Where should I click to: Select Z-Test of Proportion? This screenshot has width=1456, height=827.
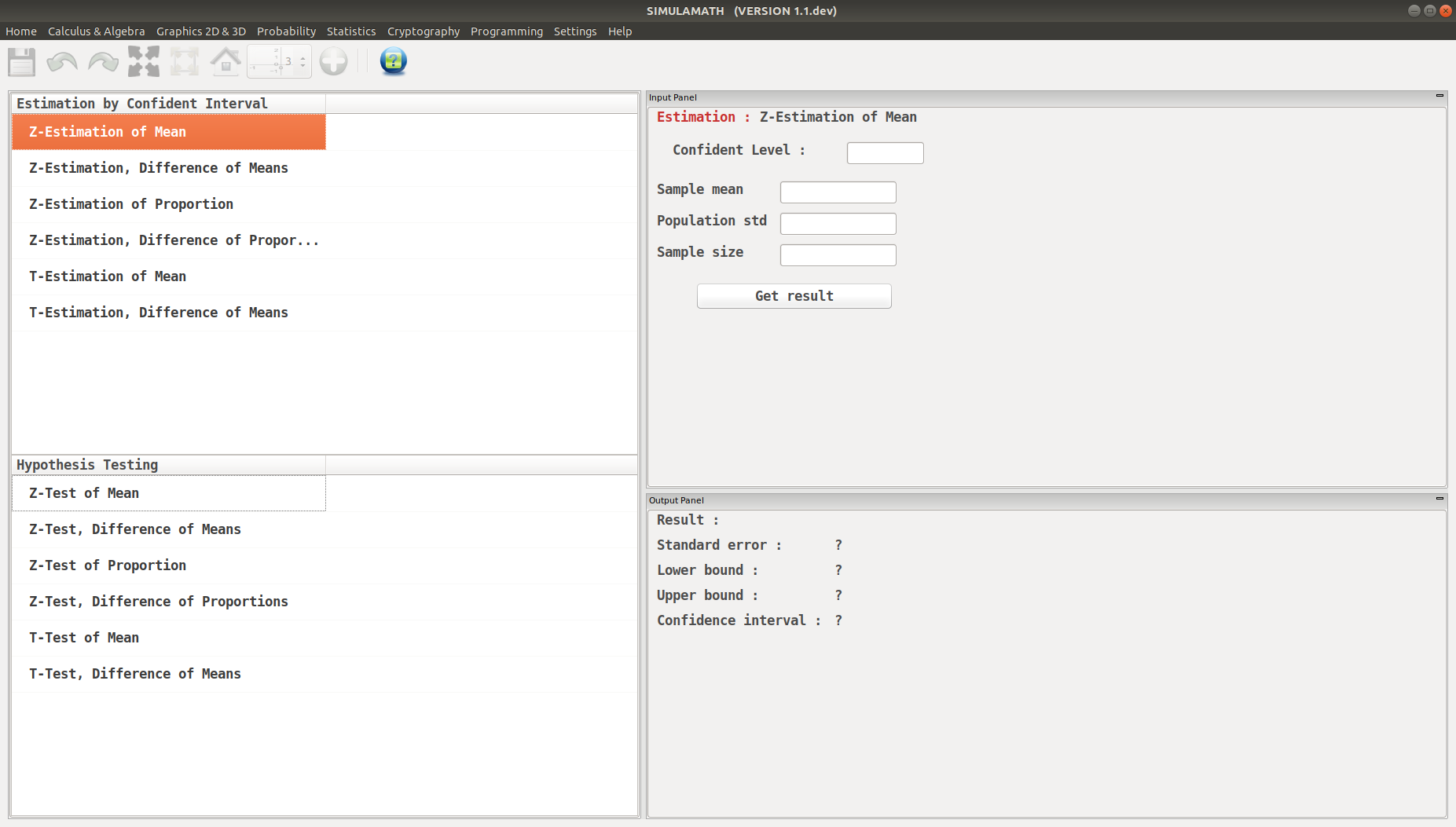tap(169, 565)
